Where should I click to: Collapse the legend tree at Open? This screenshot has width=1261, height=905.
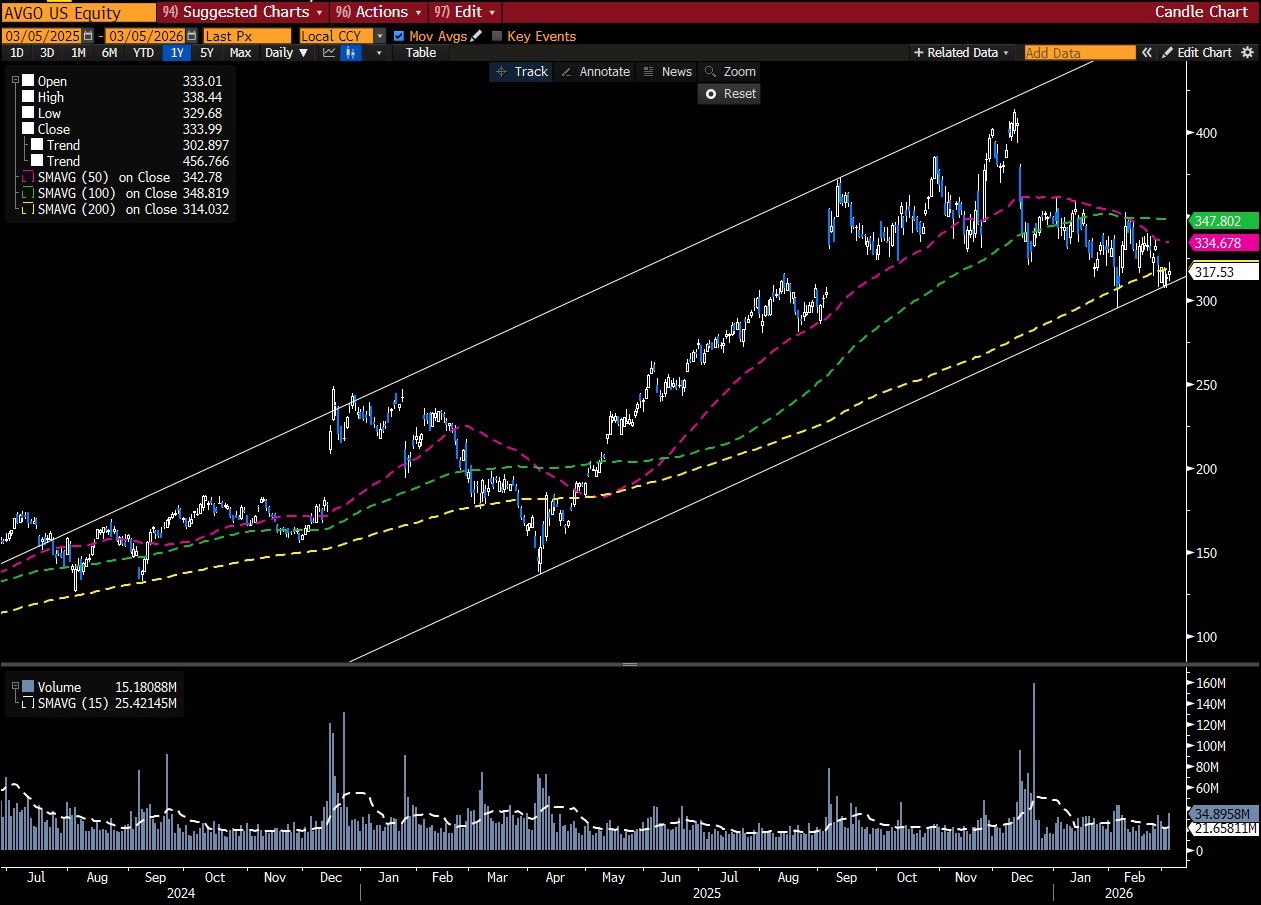tap(15, 81)
